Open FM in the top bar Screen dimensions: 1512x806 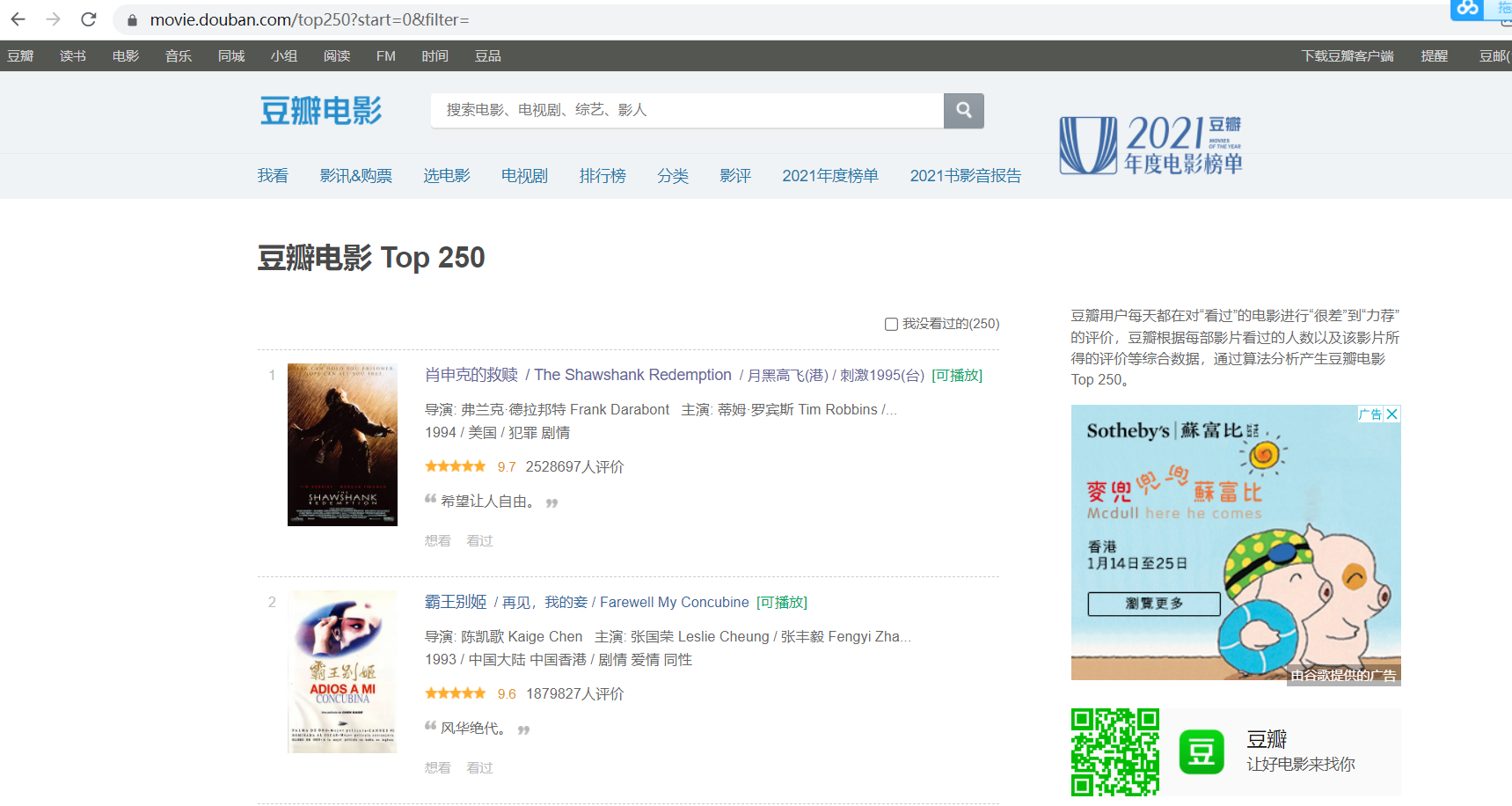(386, 56)
